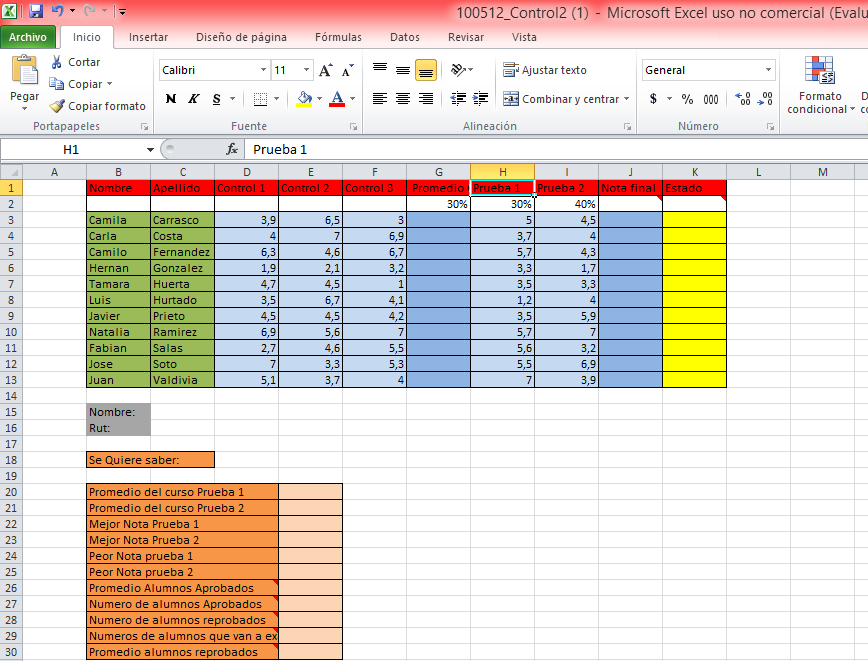Open the Fuente dialog launcher
This screenshot has width=868, height=661.
coord(353,127)
